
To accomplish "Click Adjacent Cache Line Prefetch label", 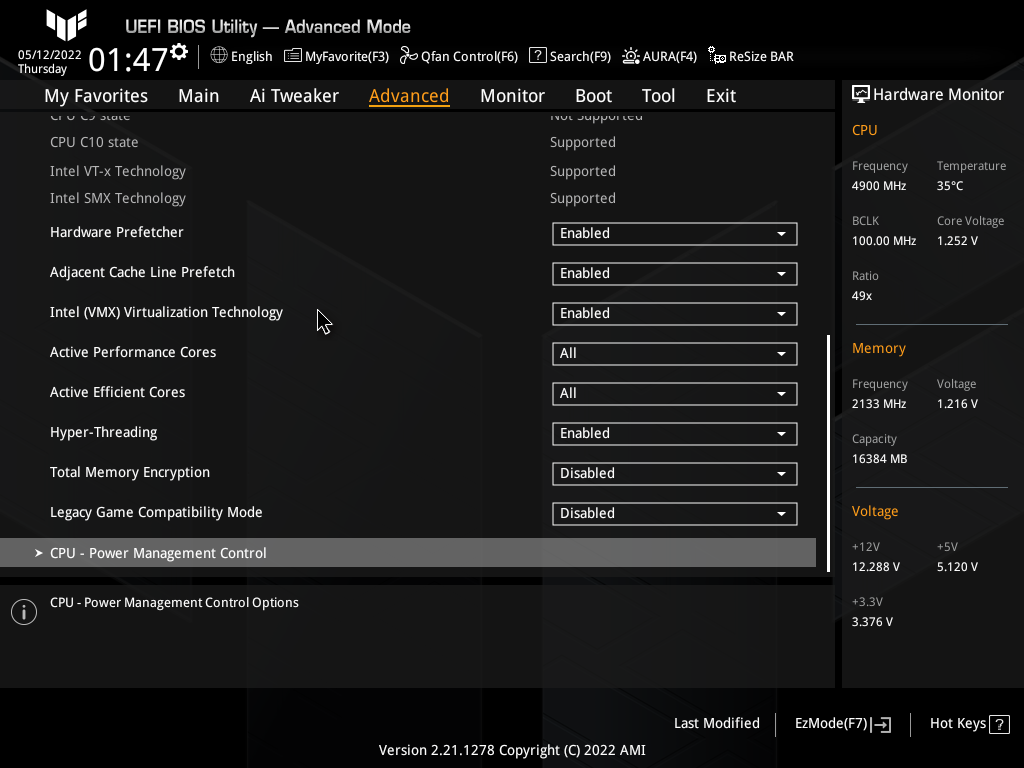I will pos(142,272).
